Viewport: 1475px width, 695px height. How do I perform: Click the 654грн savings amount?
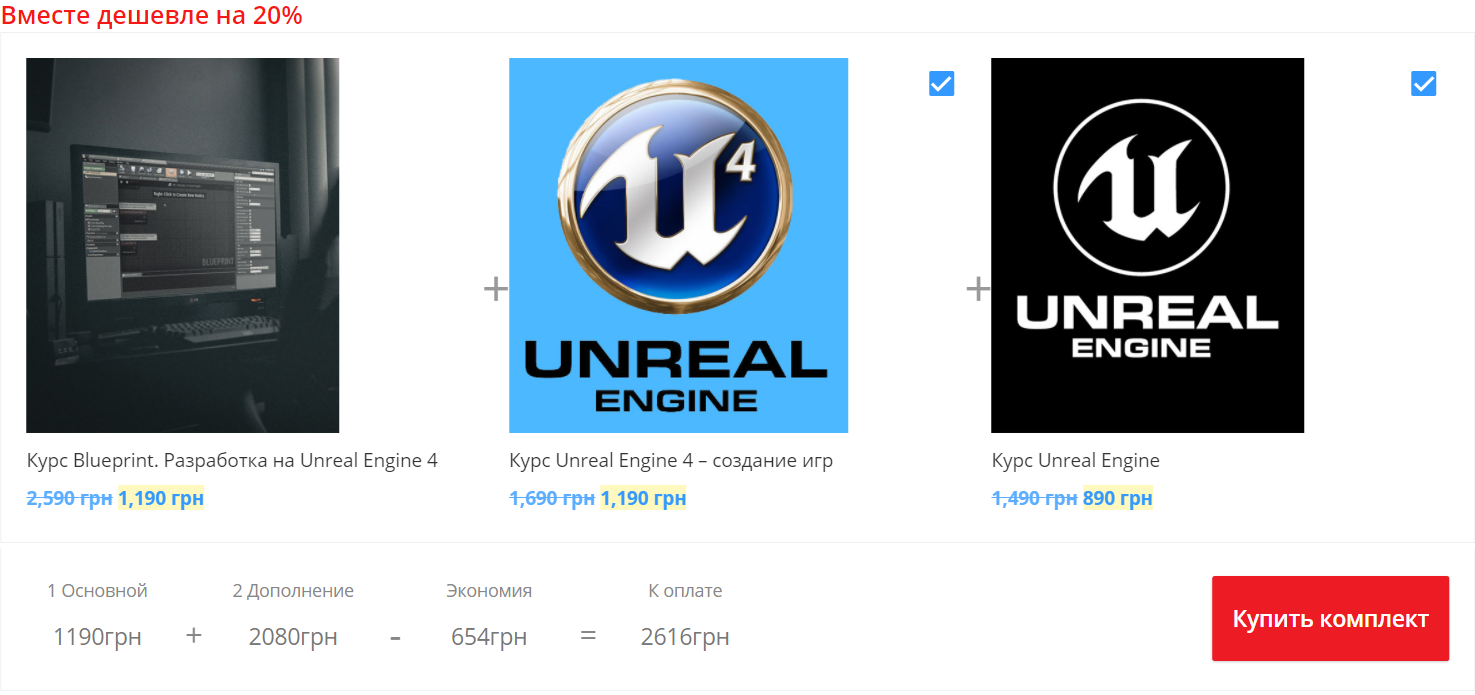click(489, 637)
